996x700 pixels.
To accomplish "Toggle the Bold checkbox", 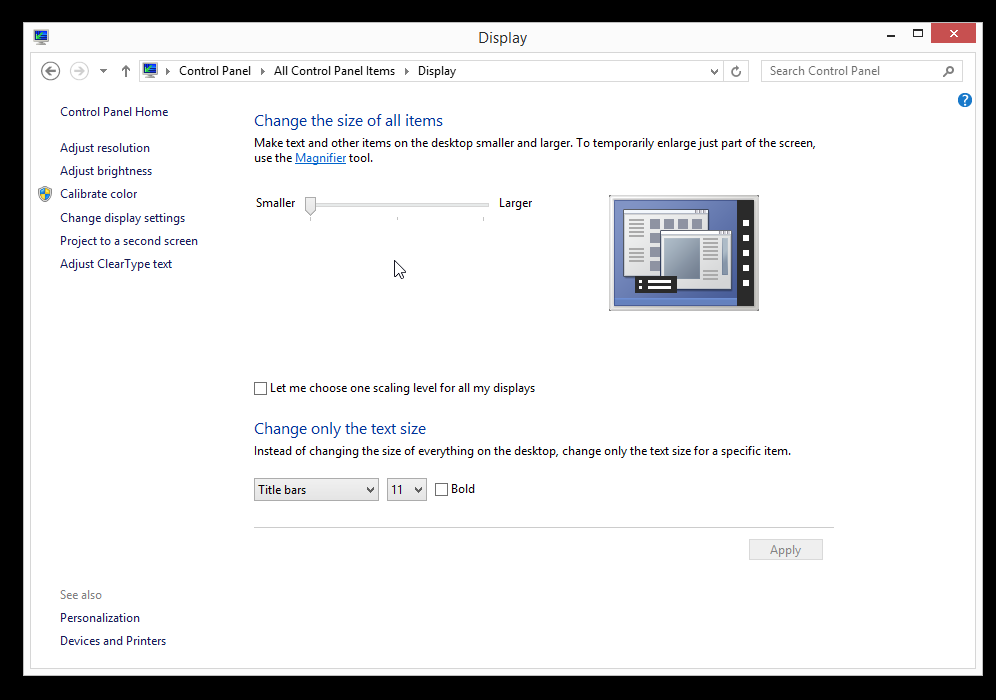I will coord(441,489).
